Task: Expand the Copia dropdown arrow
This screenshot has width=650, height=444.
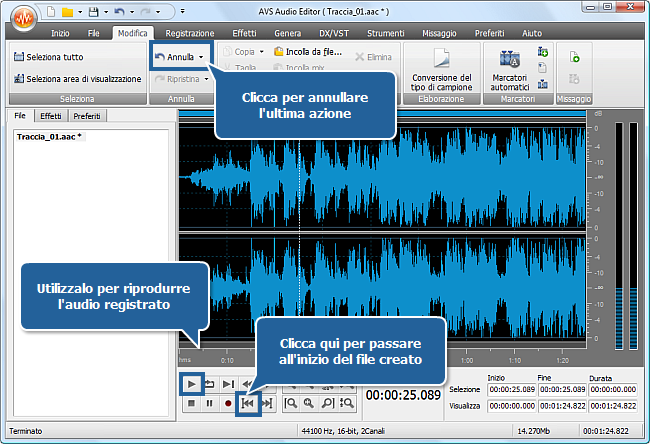Action: point(261,51)
